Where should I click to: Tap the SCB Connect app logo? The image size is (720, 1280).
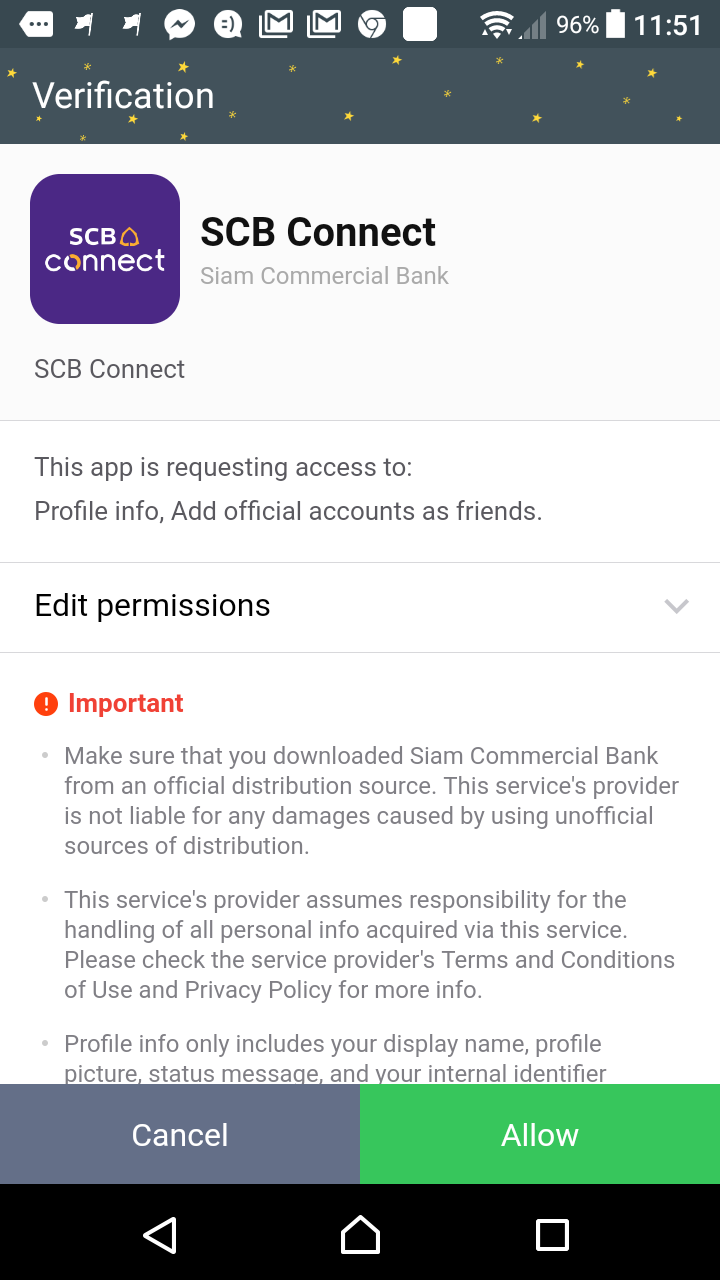pyautogui.click(x=105, y=249)
